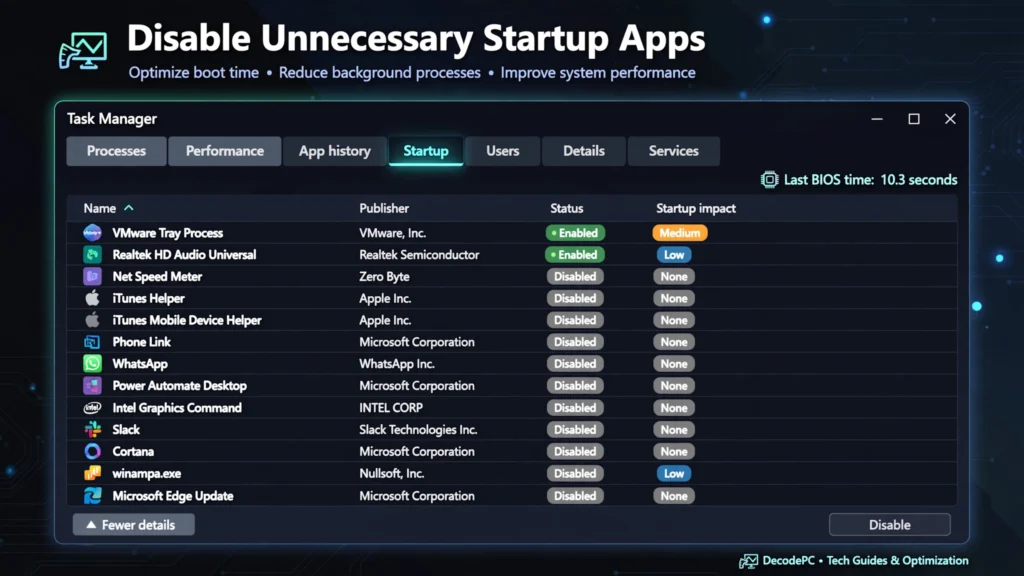
Task: Go to the App history tab
Action: pos(334,151)
